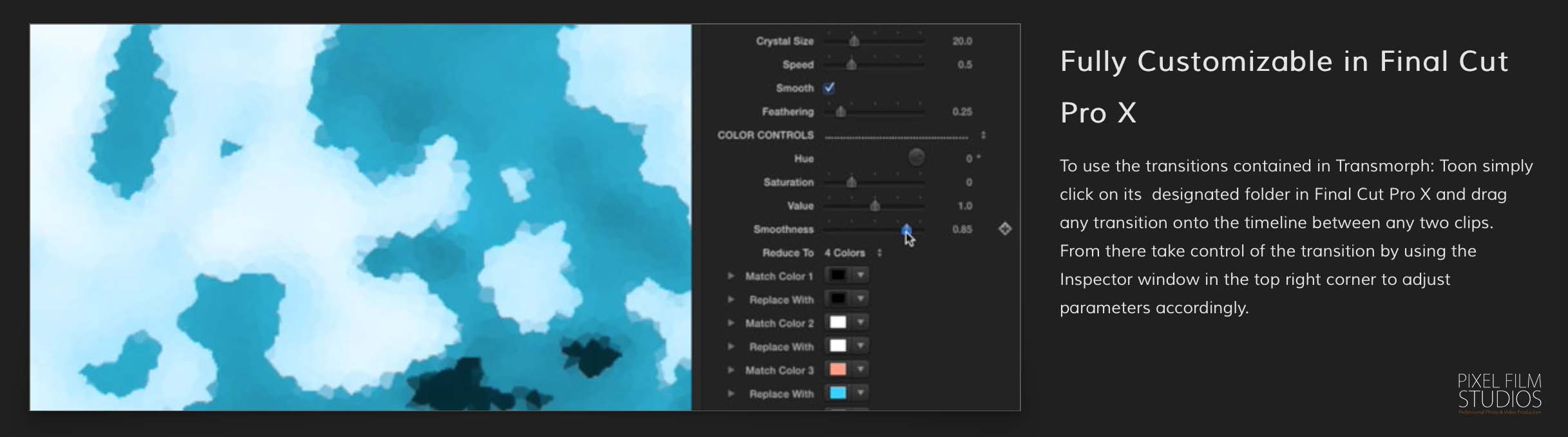Click the Smoothness slider handle

coord(906,229)
